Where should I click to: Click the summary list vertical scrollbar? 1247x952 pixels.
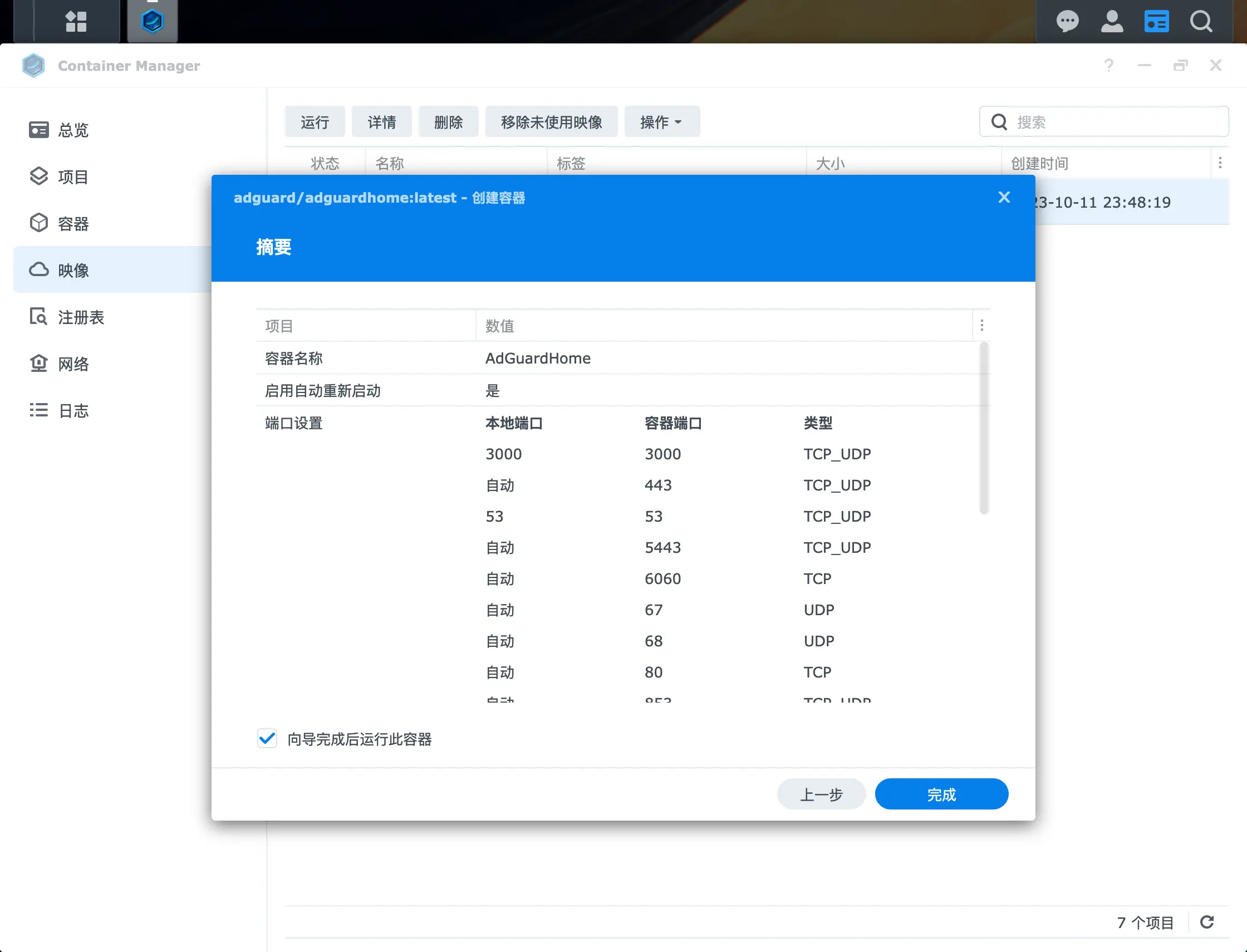tap(984, 428)
